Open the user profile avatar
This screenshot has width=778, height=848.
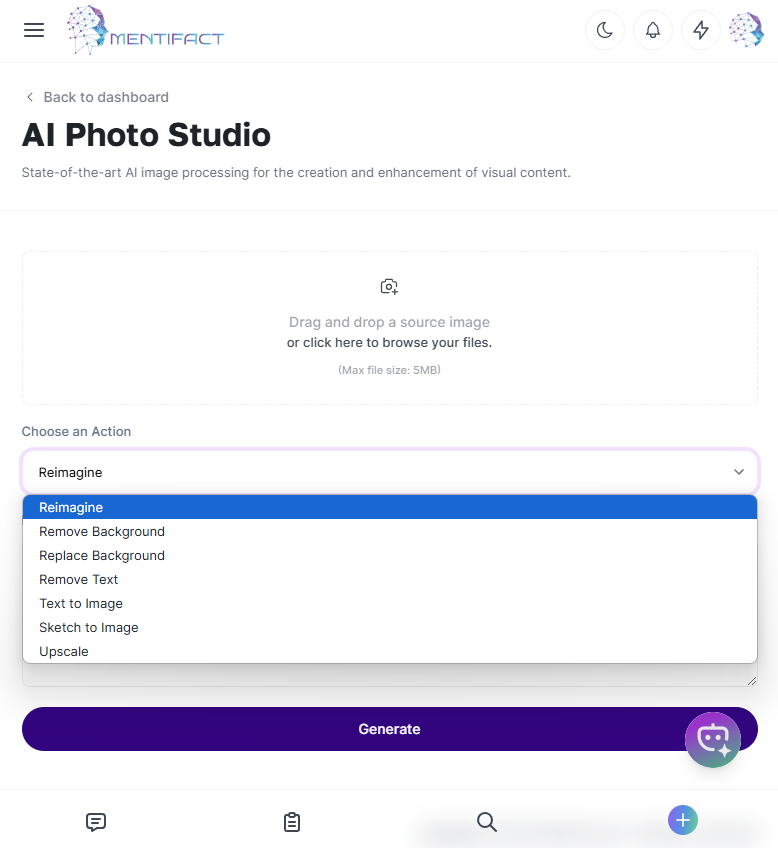[x=746, y=30]
